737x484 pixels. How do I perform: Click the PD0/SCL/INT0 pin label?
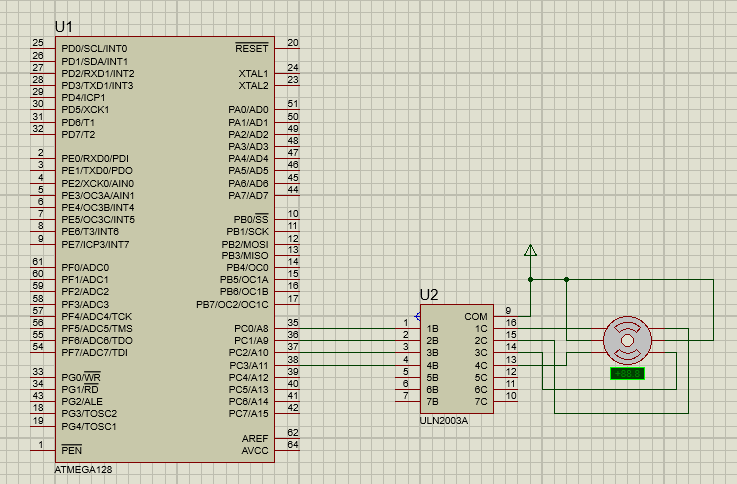pyautogui.click(x=94, y=48)
